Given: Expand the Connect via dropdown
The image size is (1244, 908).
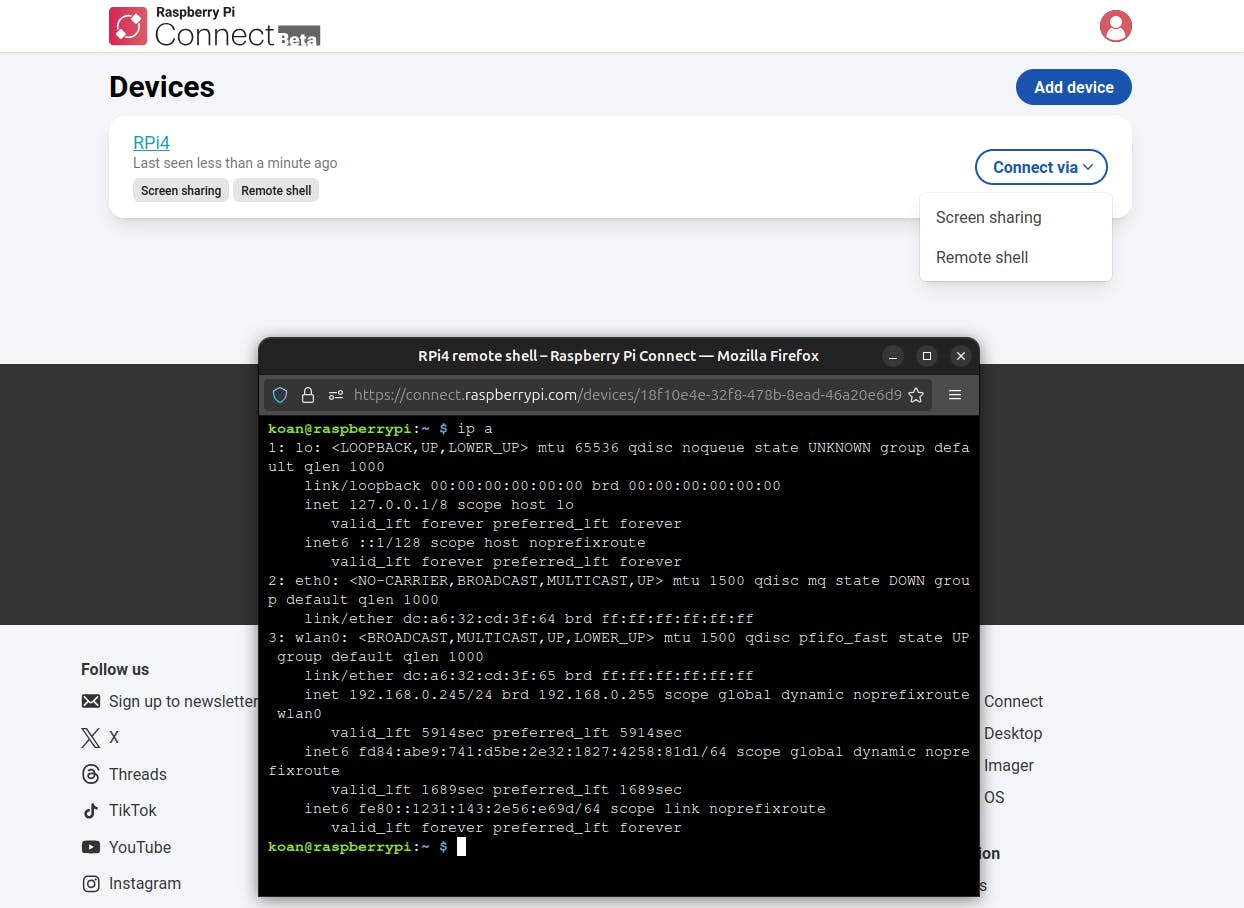Looking at the screenshot, I should [1041, 167].
